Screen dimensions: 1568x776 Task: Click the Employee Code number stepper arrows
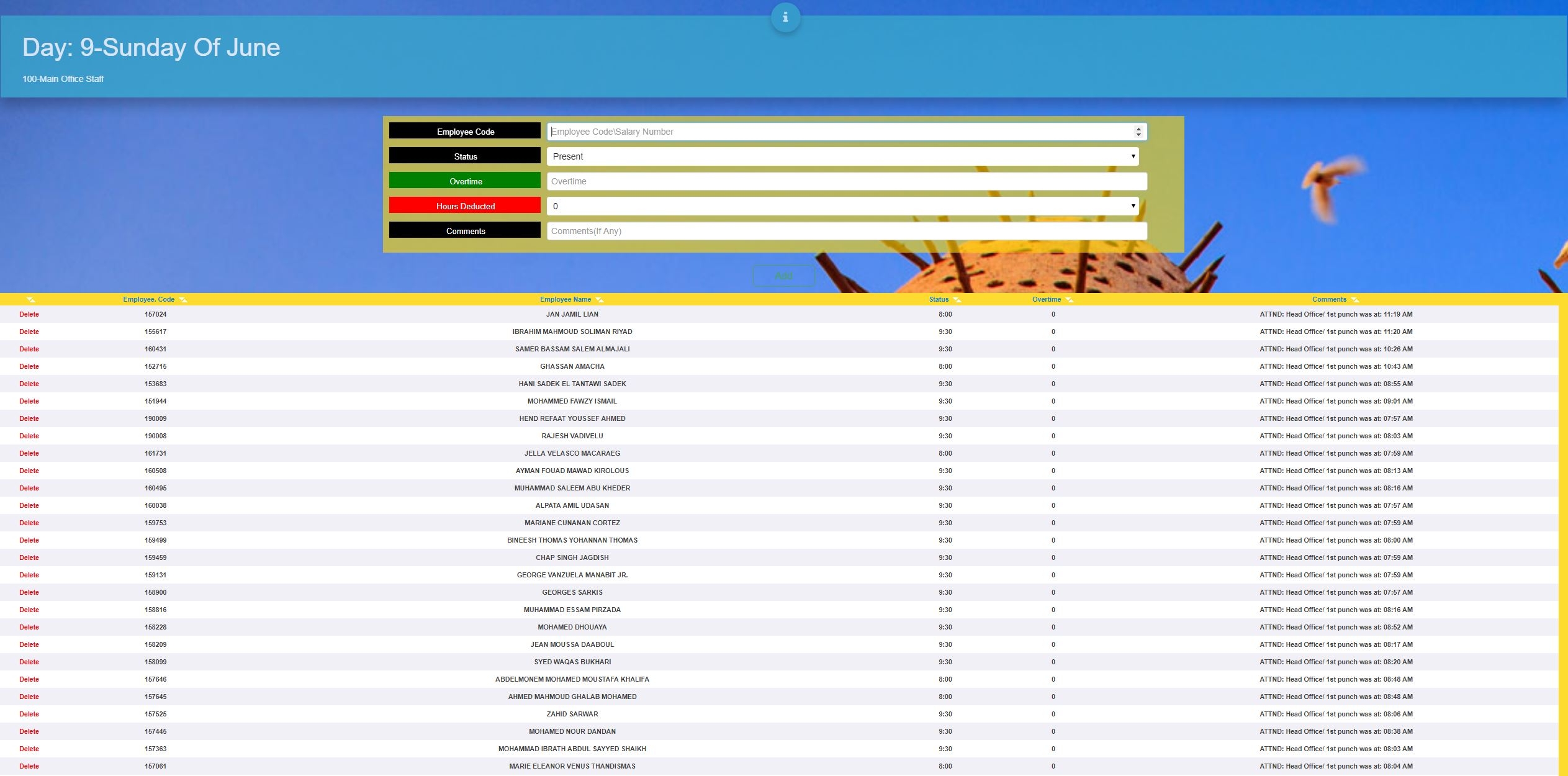click(x=1138, y=132)
